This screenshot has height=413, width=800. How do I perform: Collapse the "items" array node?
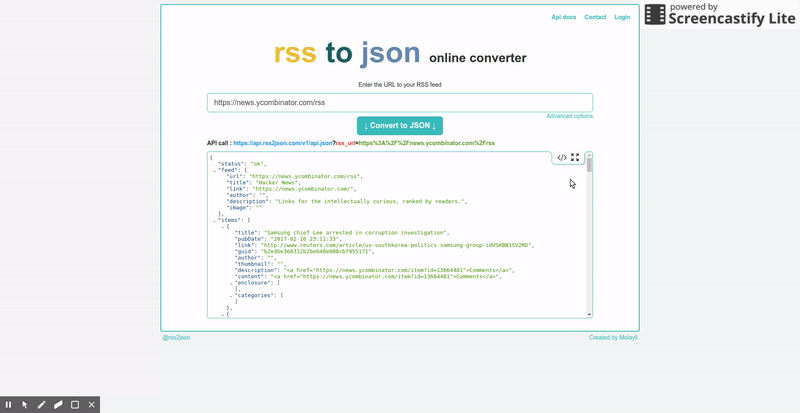[214, 222]
